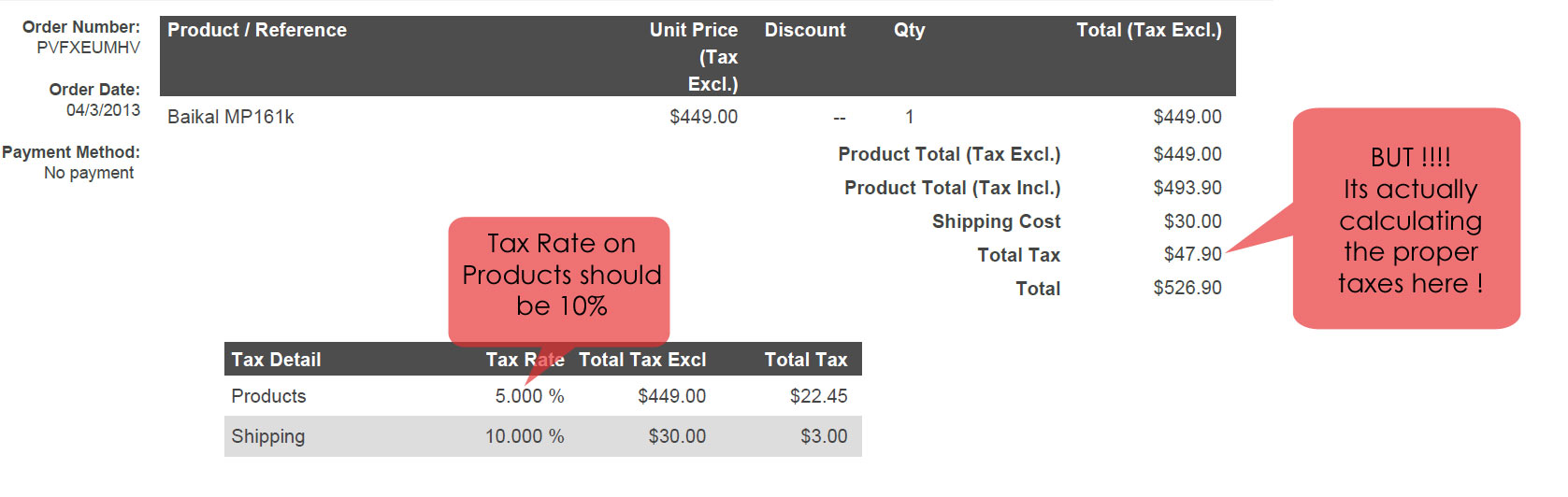Image resolution: width=1568 pixels, height=497 pixels.
Task: Click the Order Number PVFXEUMHV value
Action: click(88, 48)
